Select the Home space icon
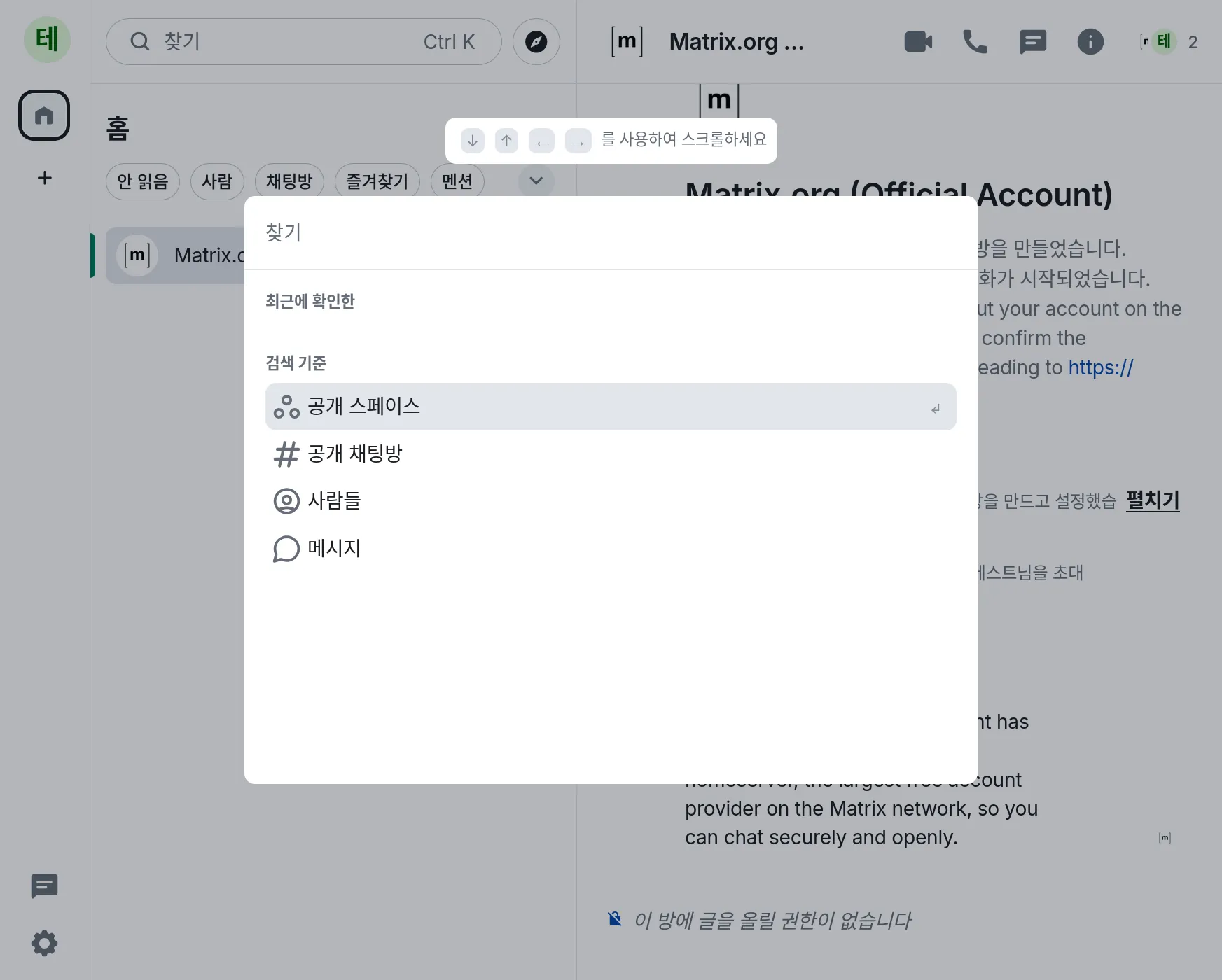This screenshot has width=1222, height=980. (x=44, y=115)
